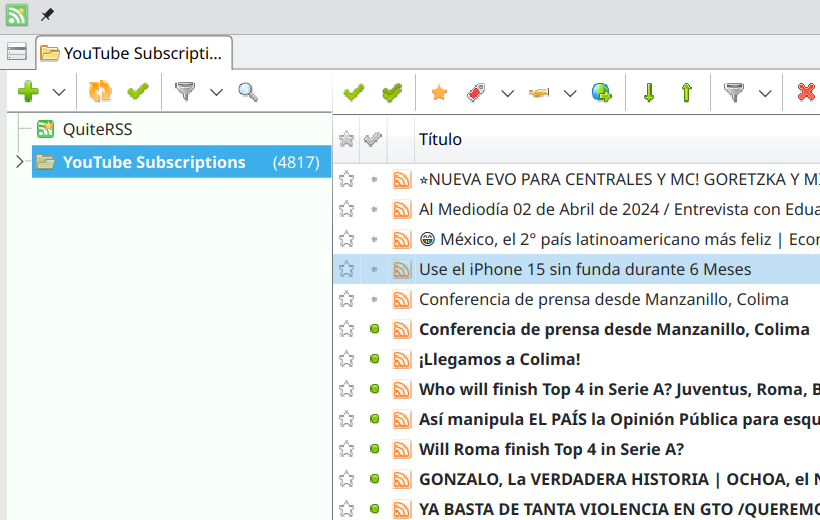Click feed icon of Así manipula EL PAÍS row

[401, 419]
